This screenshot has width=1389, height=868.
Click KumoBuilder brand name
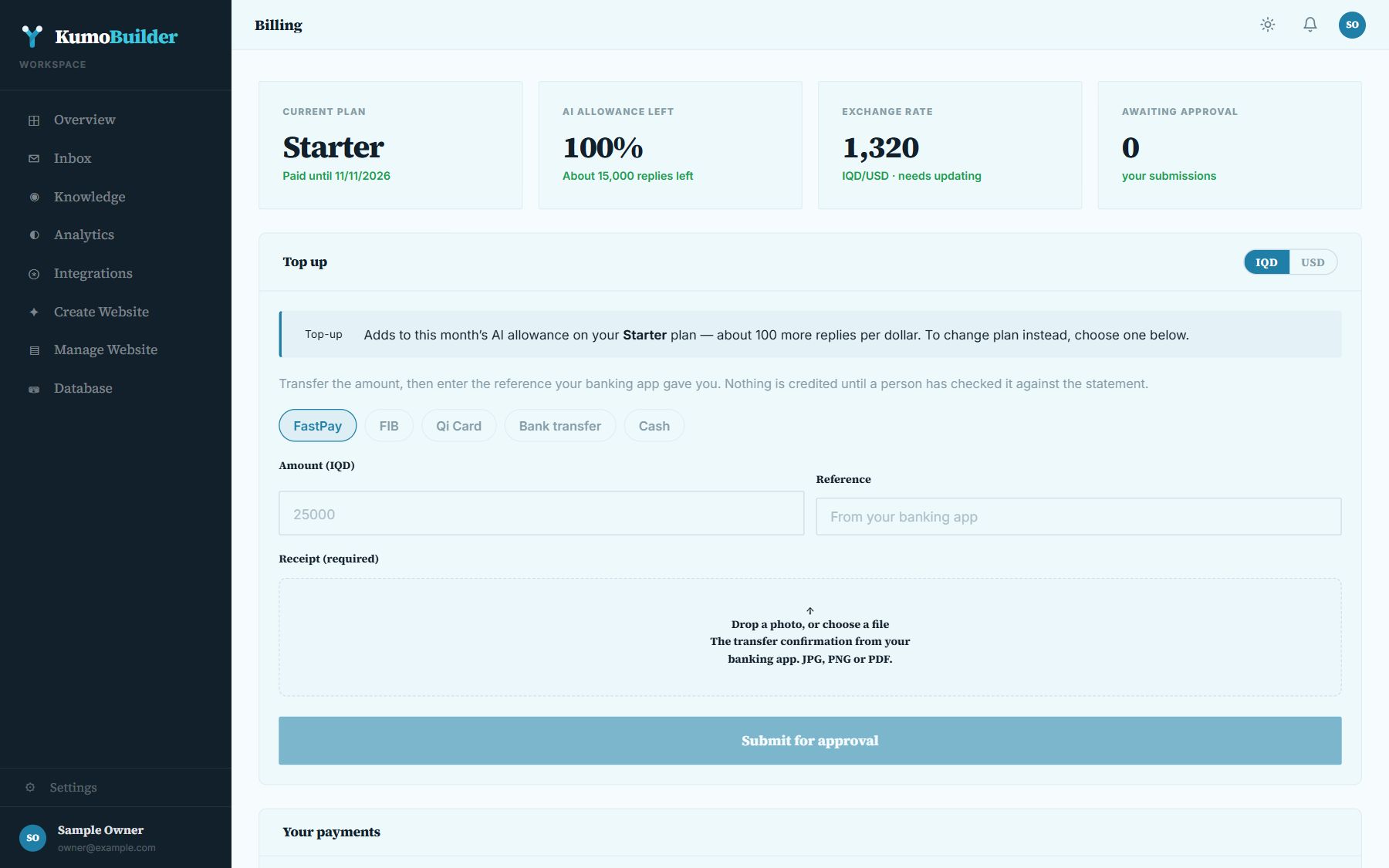tap(117, 36)
